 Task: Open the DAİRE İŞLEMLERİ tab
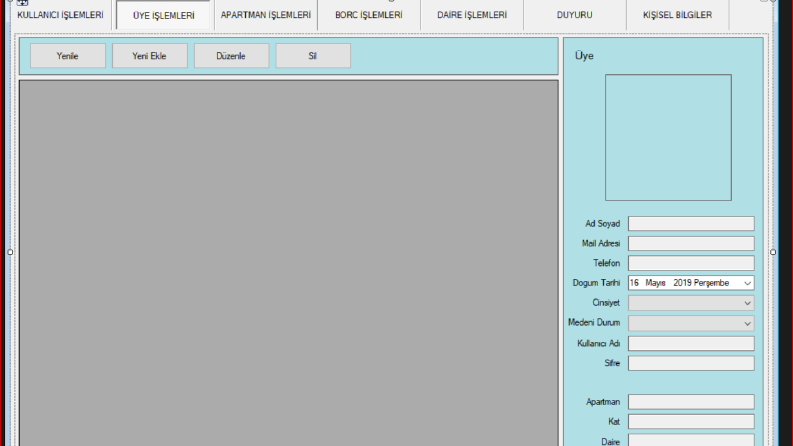point(472,15)
